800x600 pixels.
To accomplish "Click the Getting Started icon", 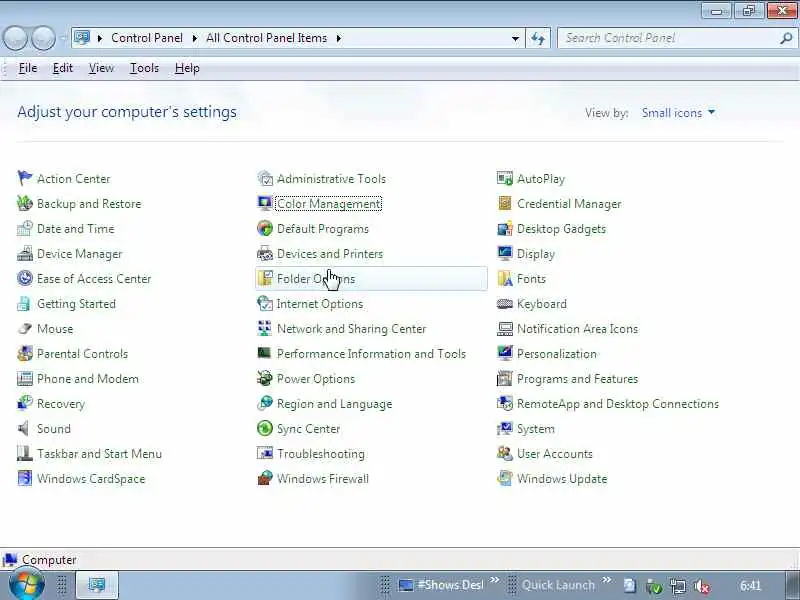I will click(x=24, y=303).
